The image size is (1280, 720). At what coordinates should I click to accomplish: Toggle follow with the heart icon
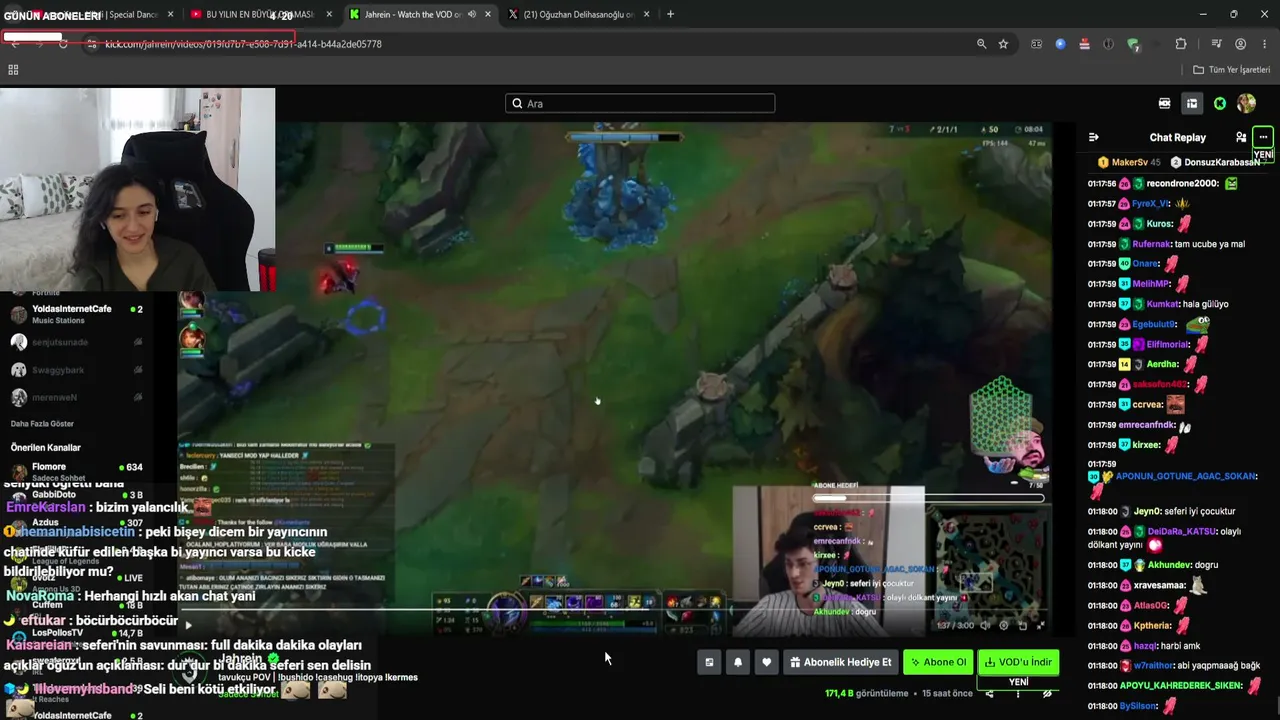click(767, 662)
